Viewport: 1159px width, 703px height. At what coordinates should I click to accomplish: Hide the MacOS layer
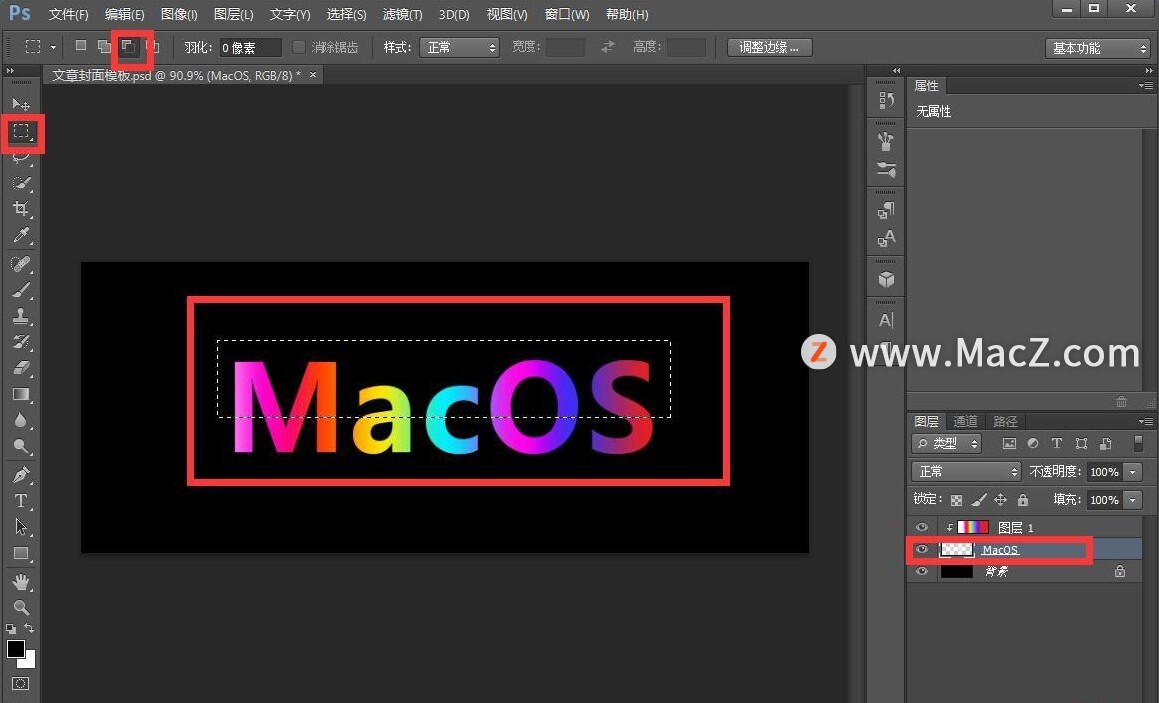[x=922, y=549]
